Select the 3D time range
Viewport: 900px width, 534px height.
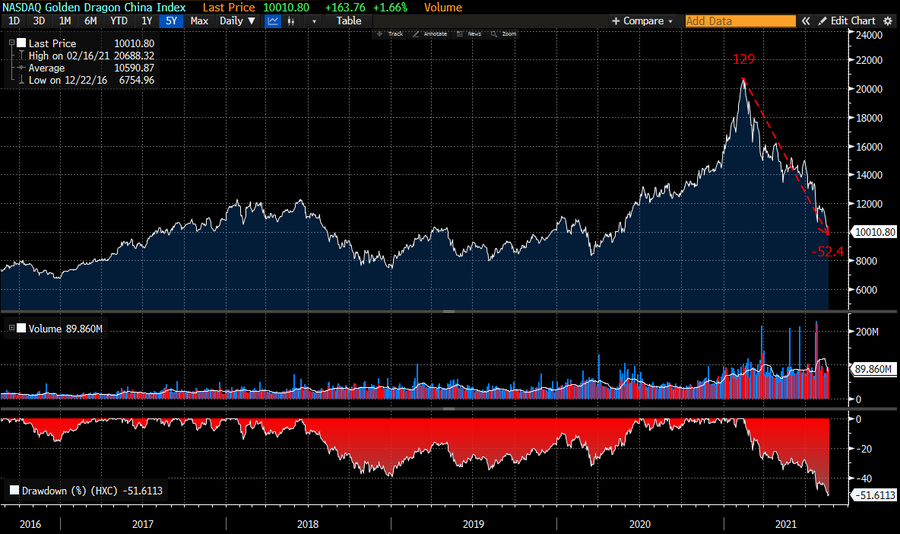[39, 21]
